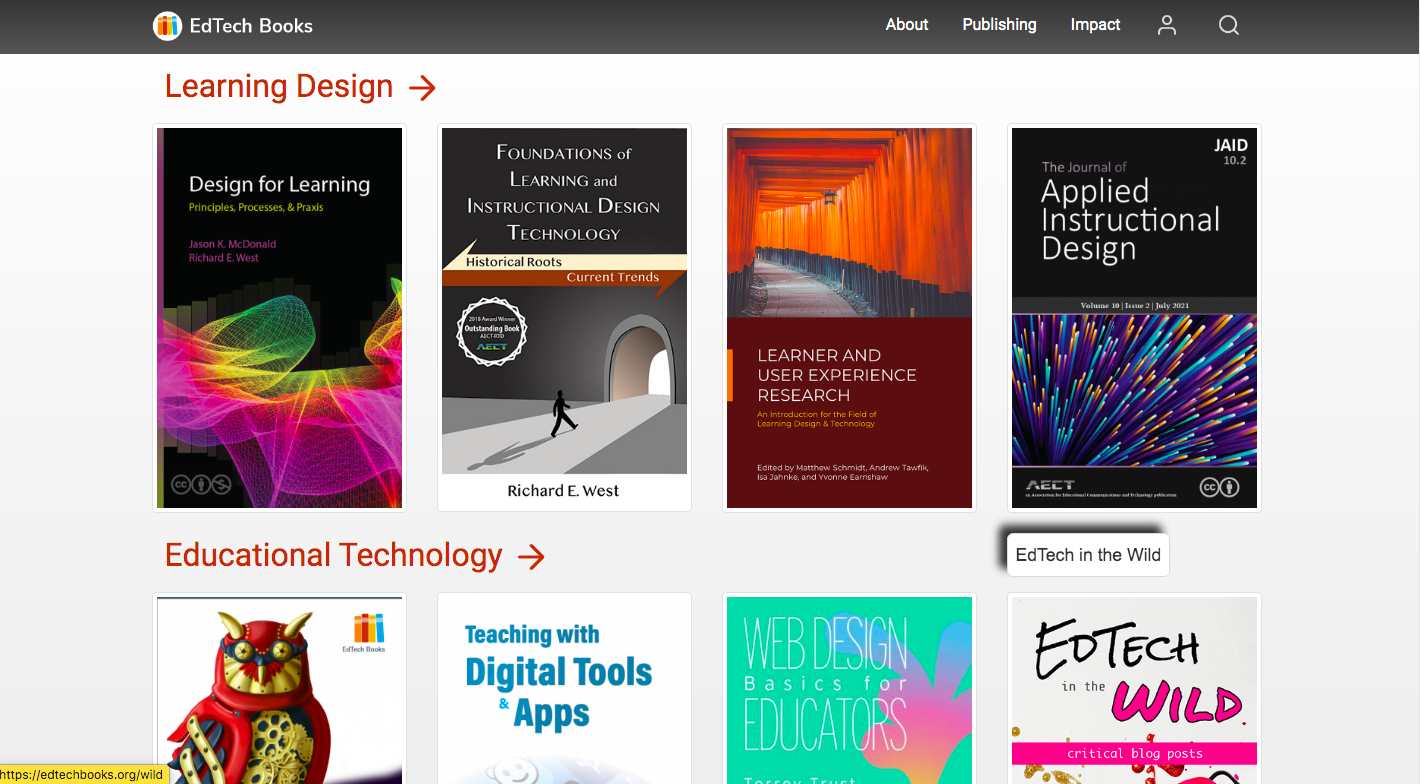1420x784 pixels.
Task: Open the Impact menu
Action: 1095,25
